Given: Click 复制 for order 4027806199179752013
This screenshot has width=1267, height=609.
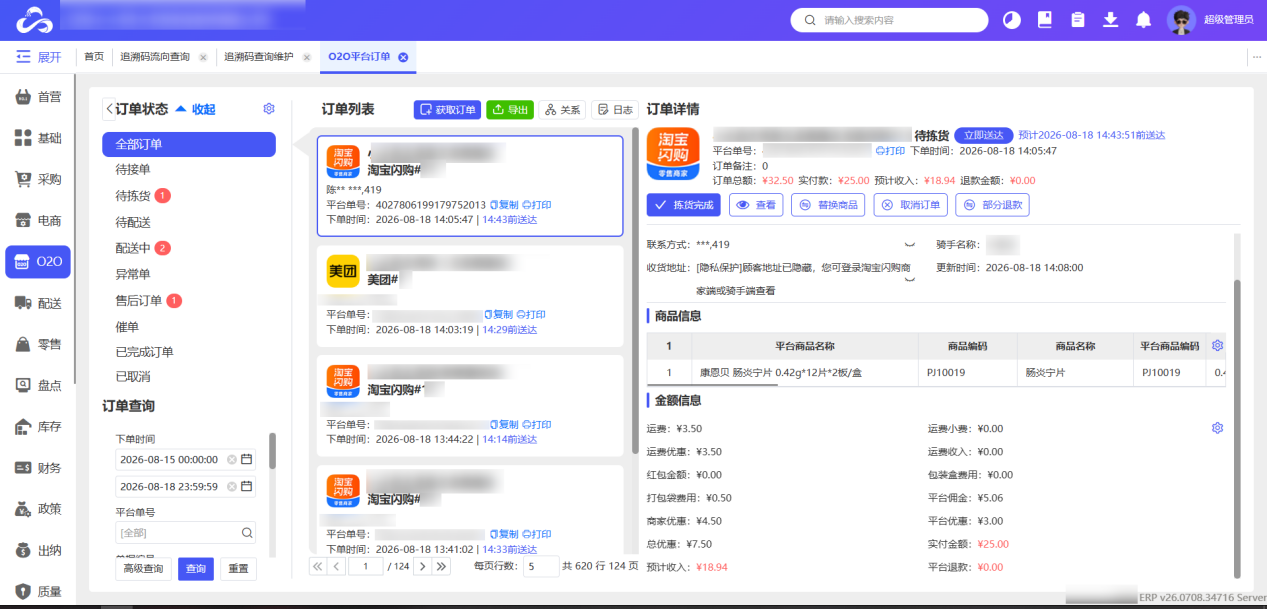Looking at the screenshot, I should tap(503, 205).
